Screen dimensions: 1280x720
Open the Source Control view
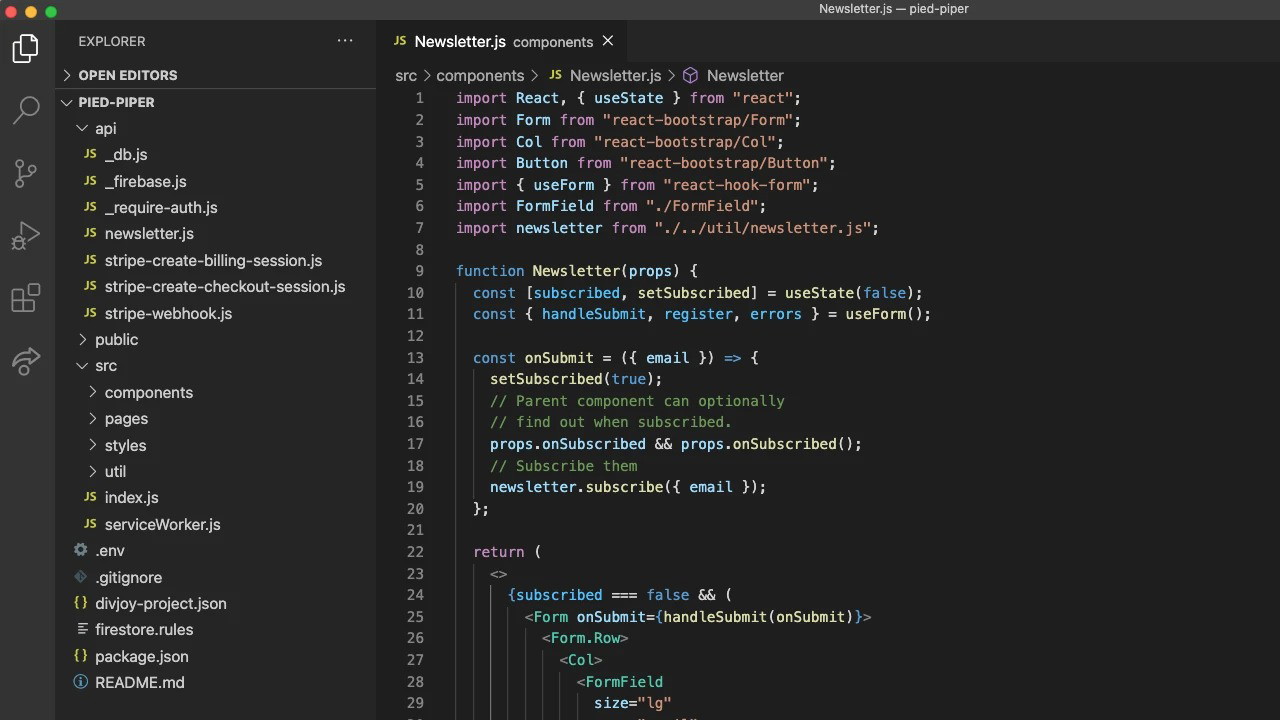[x=26, y=173]
